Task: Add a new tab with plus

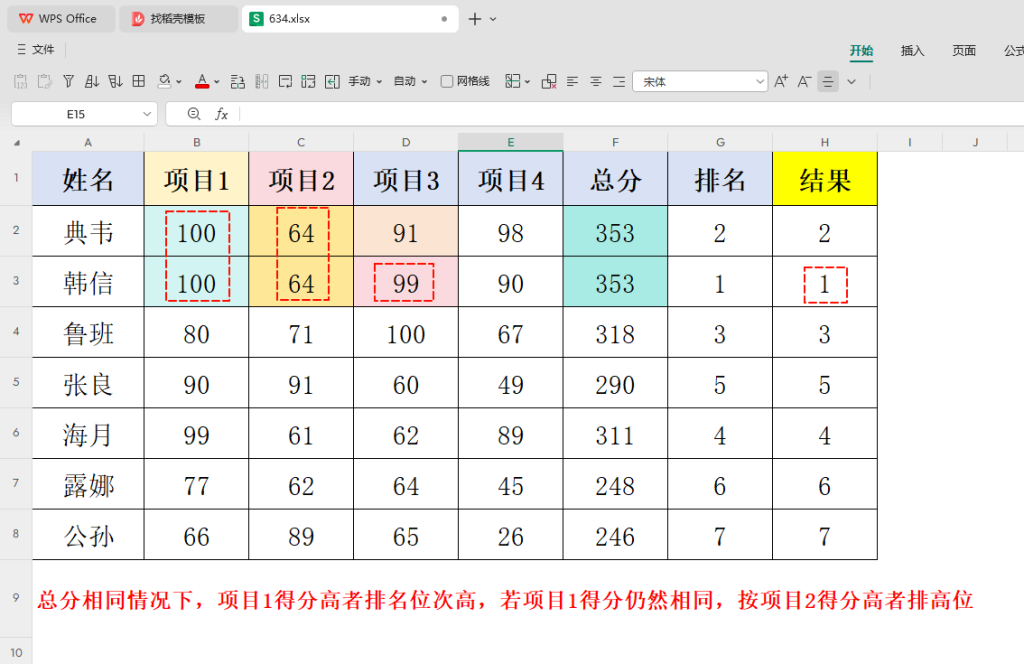Action: click(x=475, y=19)
